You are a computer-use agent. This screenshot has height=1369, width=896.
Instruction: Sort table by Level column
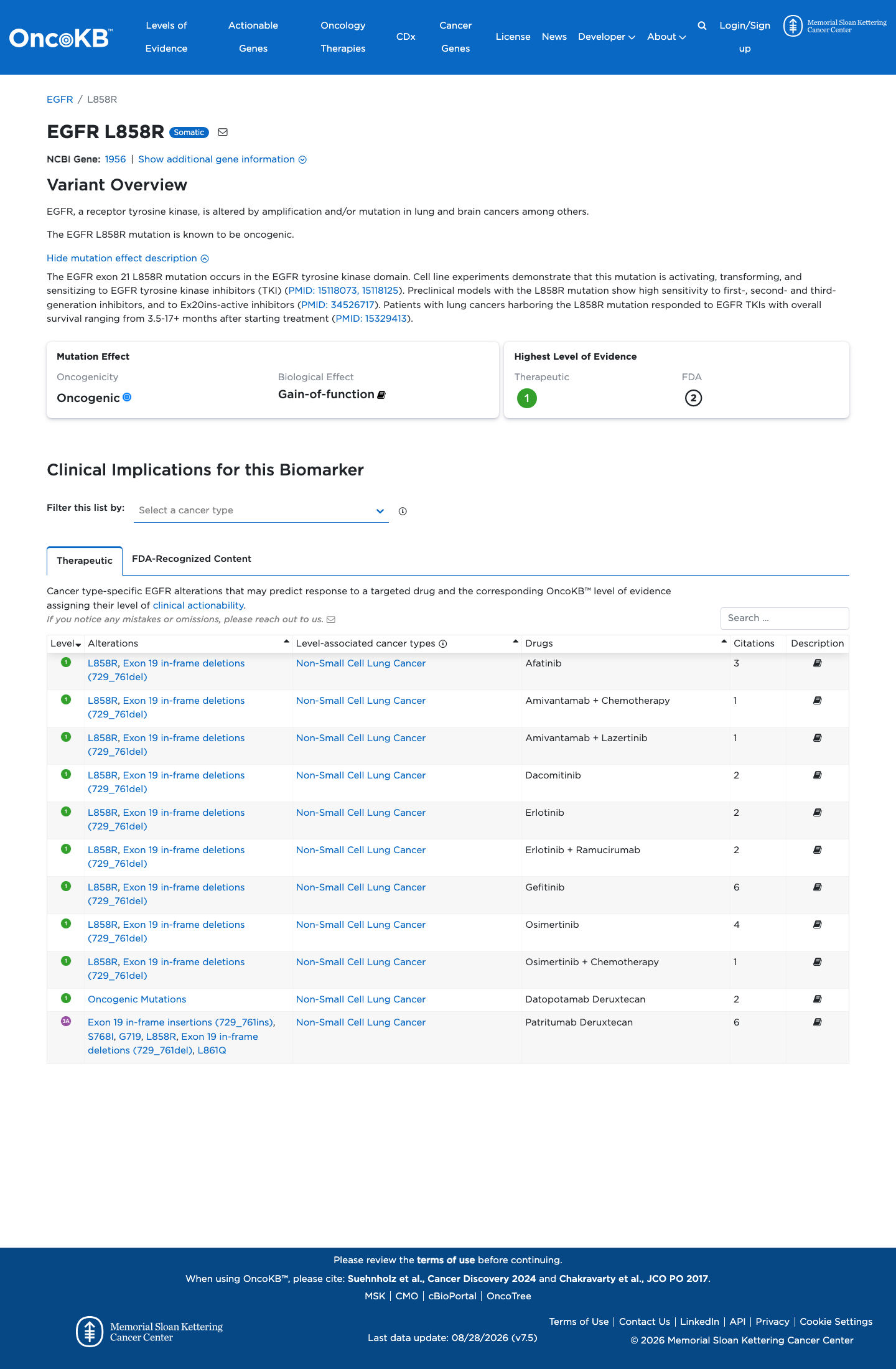click(65, 643)
